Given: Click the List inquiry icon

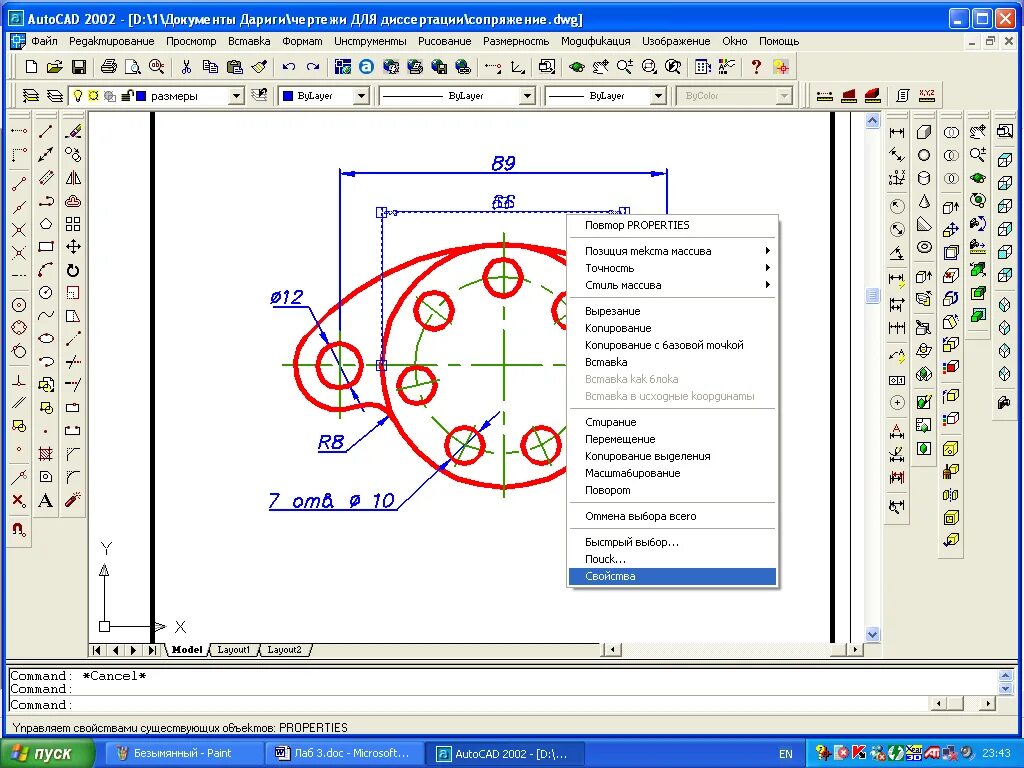Looking at the screenshot, I should 903,96.
